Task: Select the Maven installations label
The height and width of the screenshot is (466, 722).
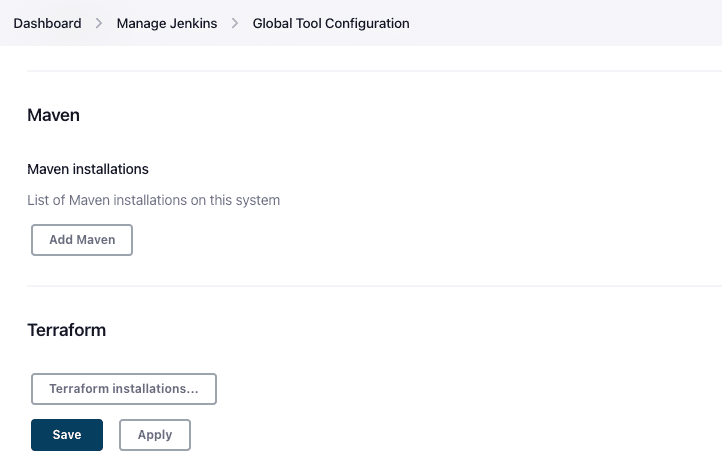Action: (x=88, y=169)
